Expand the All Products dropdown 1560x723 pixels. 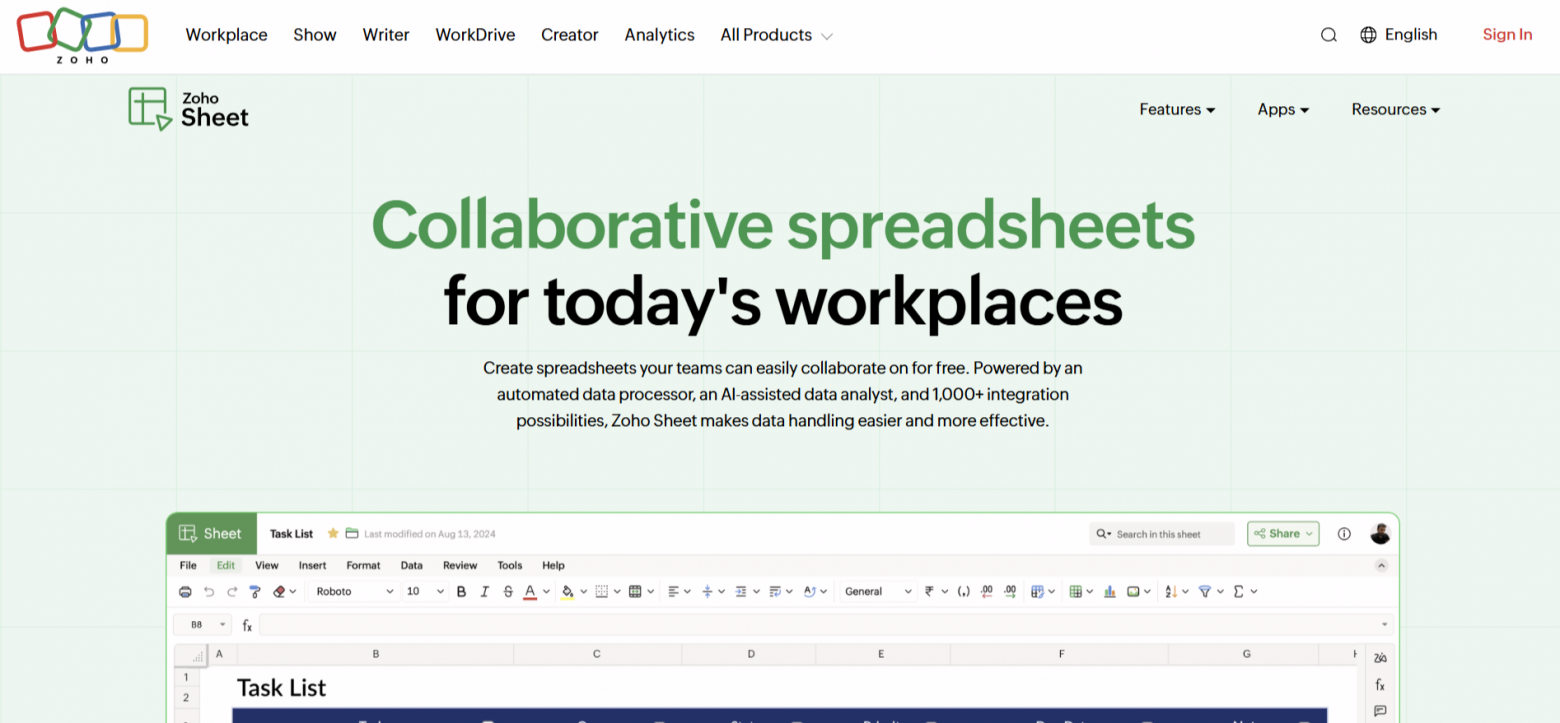(x=776, y=35)
